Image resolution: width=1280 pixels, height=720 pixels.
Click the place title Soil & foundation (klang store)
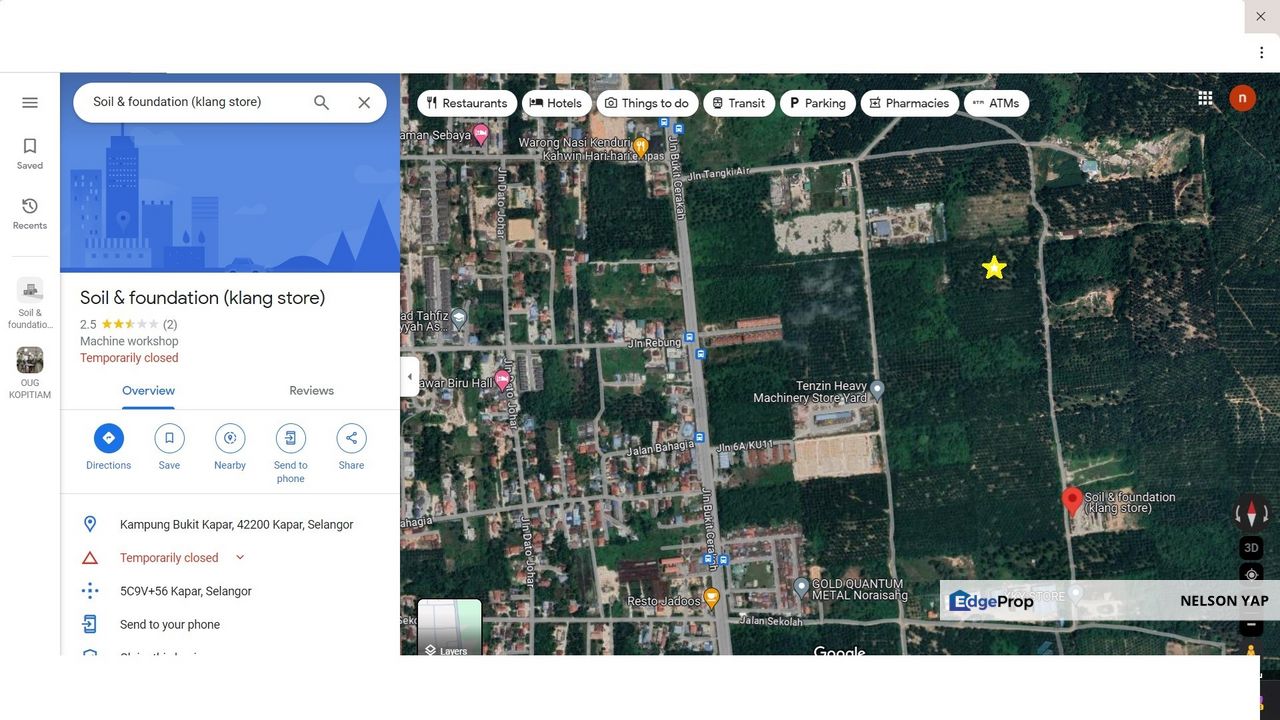(202, 298)
